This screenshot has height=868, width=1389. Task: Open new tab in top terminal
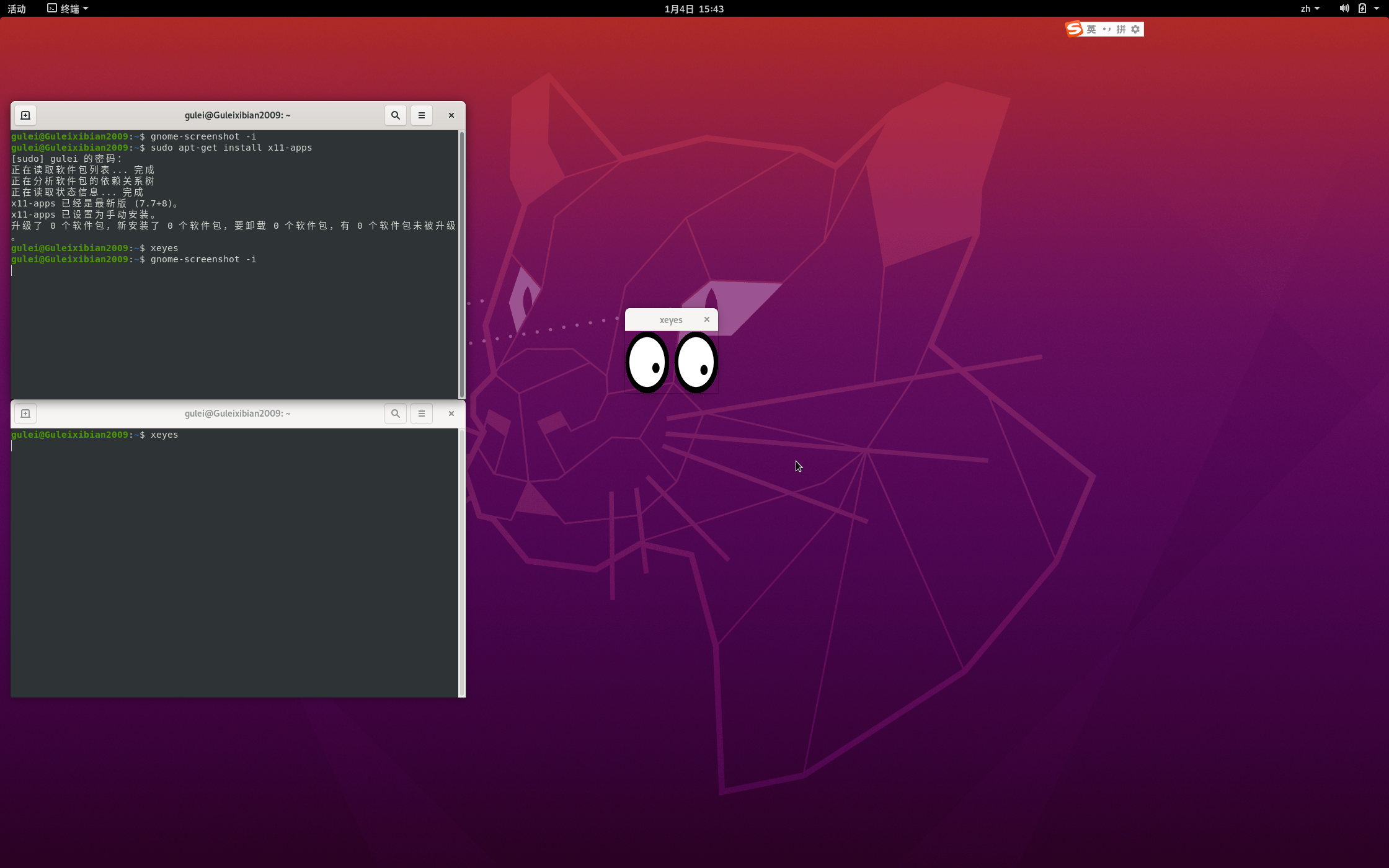[25, 115]
